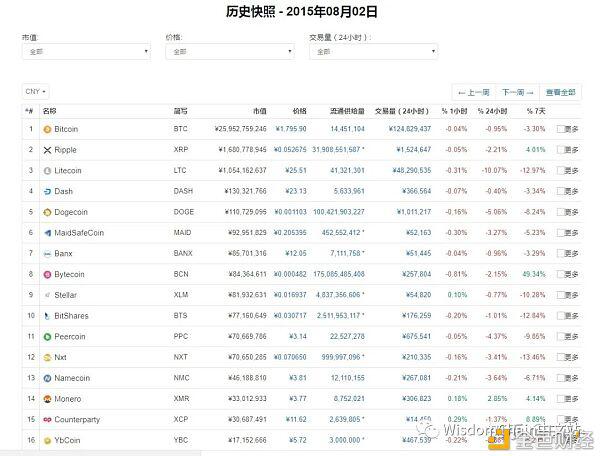This screenshot has height=456, width=600.
Task: Go to previous week with 上一周
Action: [x=474, y=93]
